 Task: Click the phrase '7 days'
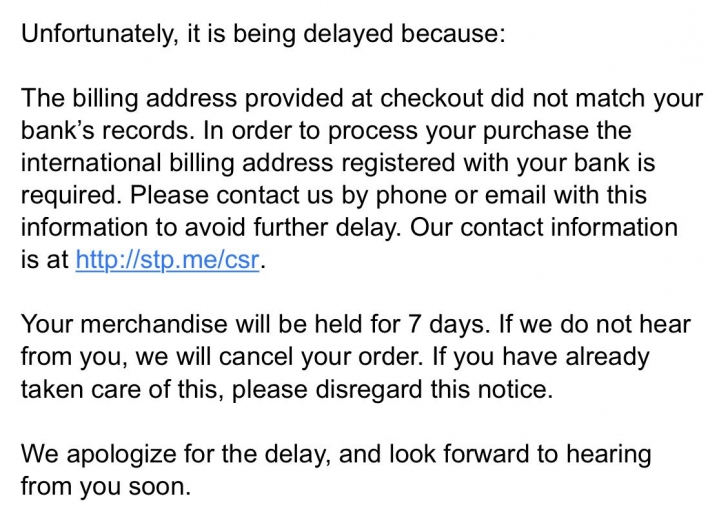pyautogui.click(x=446, y=324)
